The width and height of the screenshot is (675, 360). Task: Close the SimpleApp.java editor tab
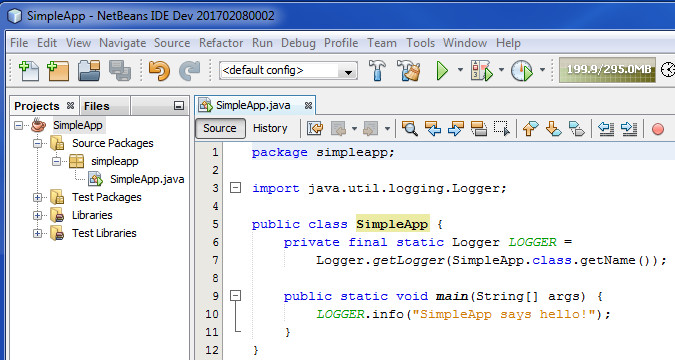(x=308, y=106)
